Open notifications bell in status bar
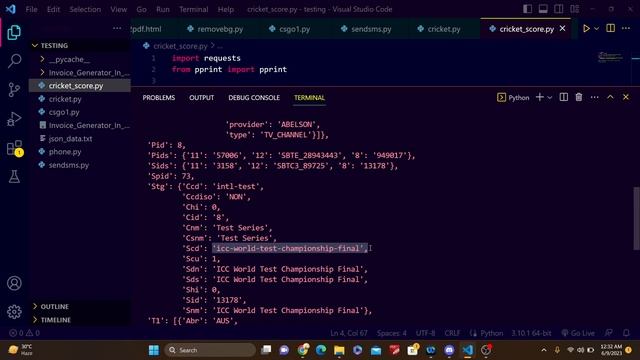 [x=626, y=333]
